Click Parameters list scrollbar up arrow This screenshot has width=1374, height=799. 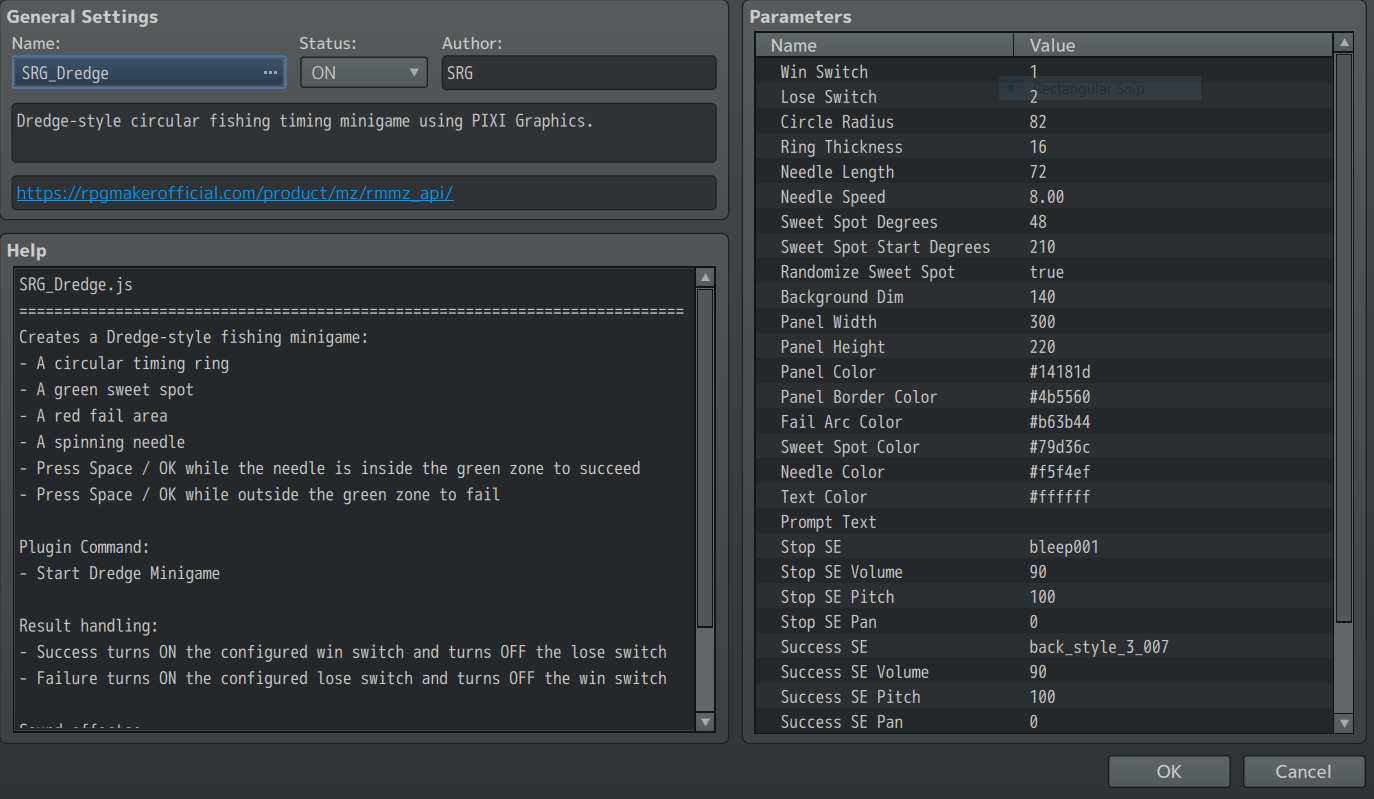[1344, 42]
